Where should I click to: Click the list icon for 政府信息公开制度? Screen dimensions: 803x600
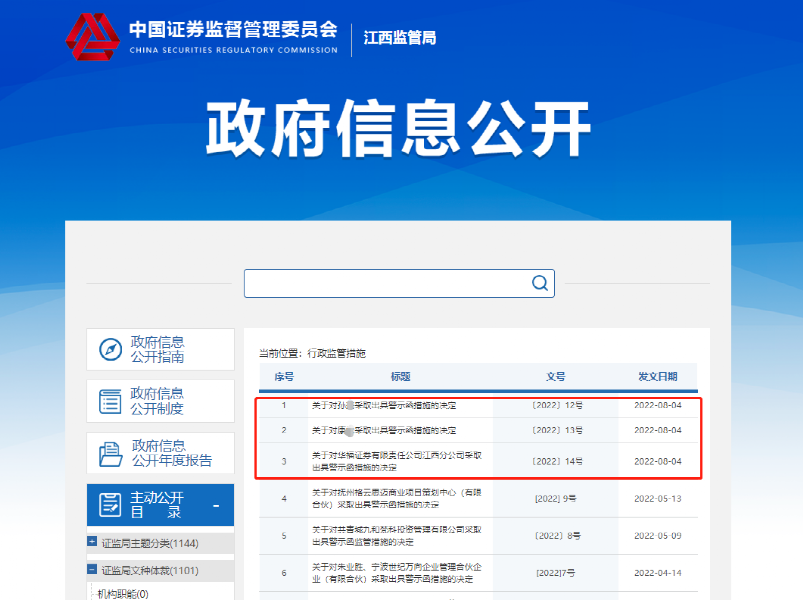[x=110, y=401]
